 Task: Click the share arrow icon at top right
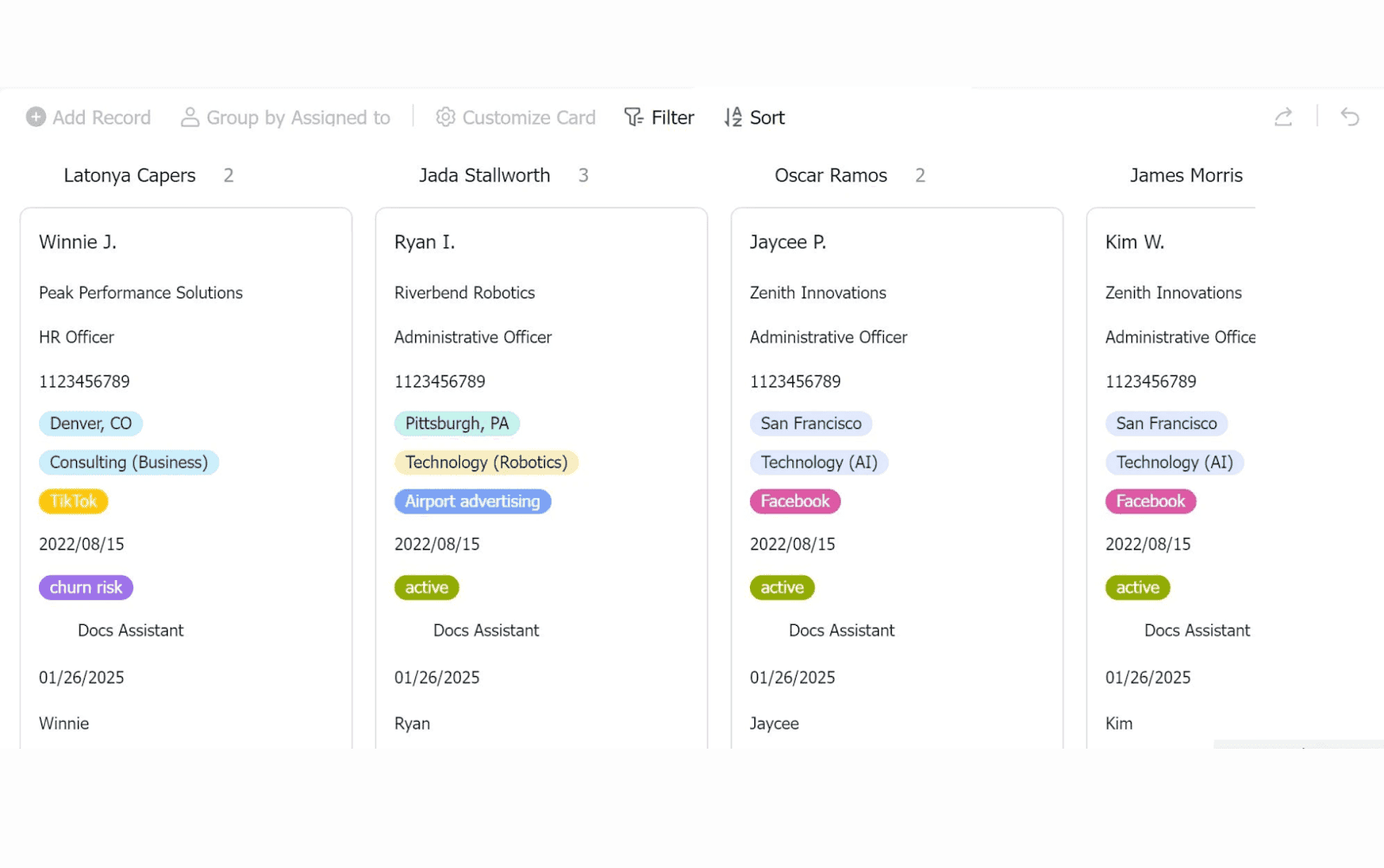1283,117
